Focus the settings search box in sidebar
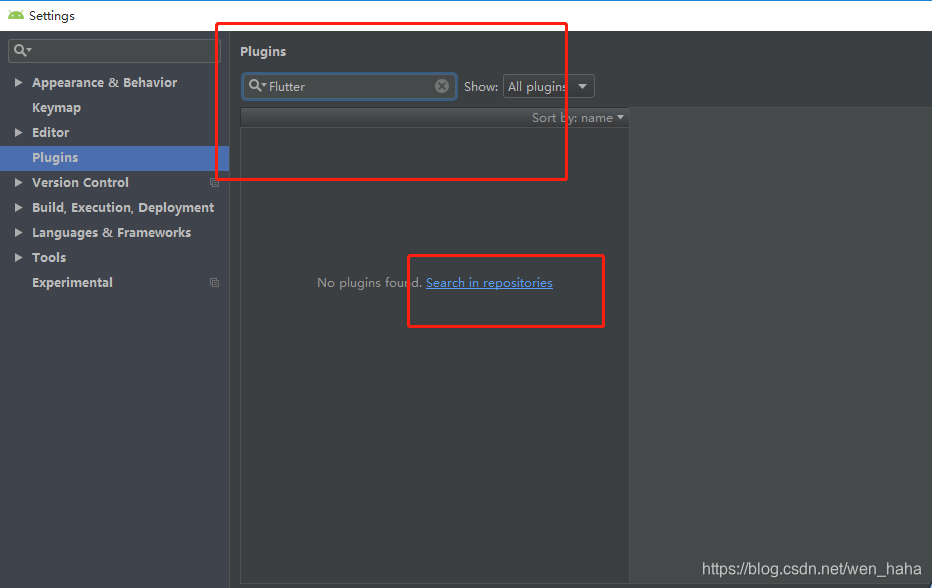Screen dimensions: 932x588 click(x=114, y=51)
